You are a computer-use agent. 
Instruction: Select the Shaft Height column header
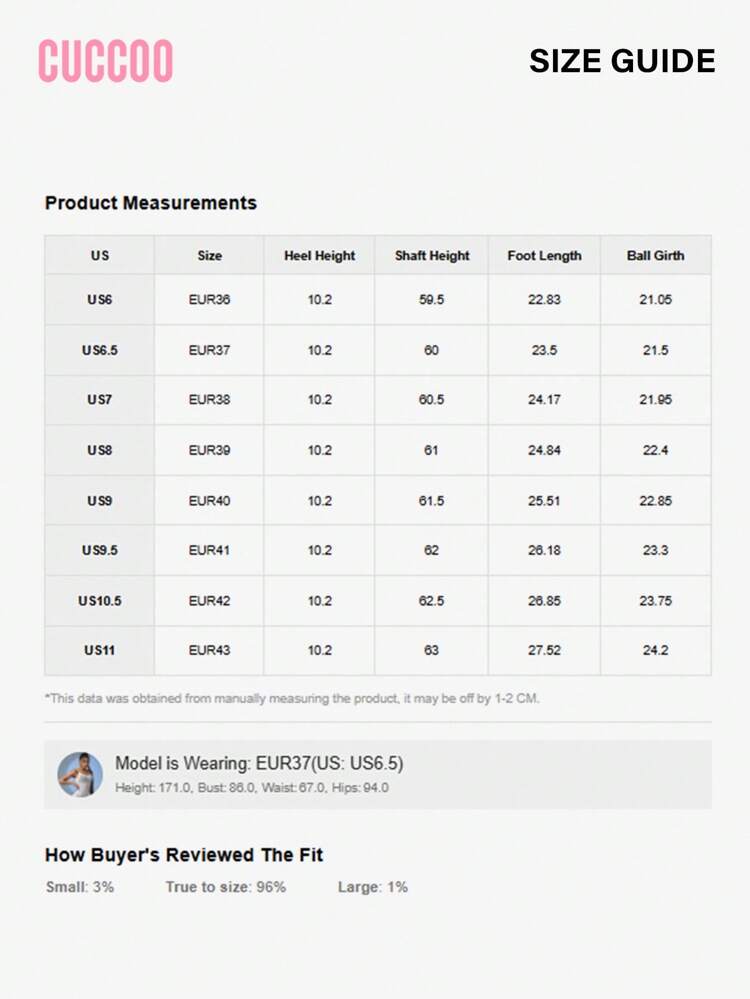click(431, 255)
